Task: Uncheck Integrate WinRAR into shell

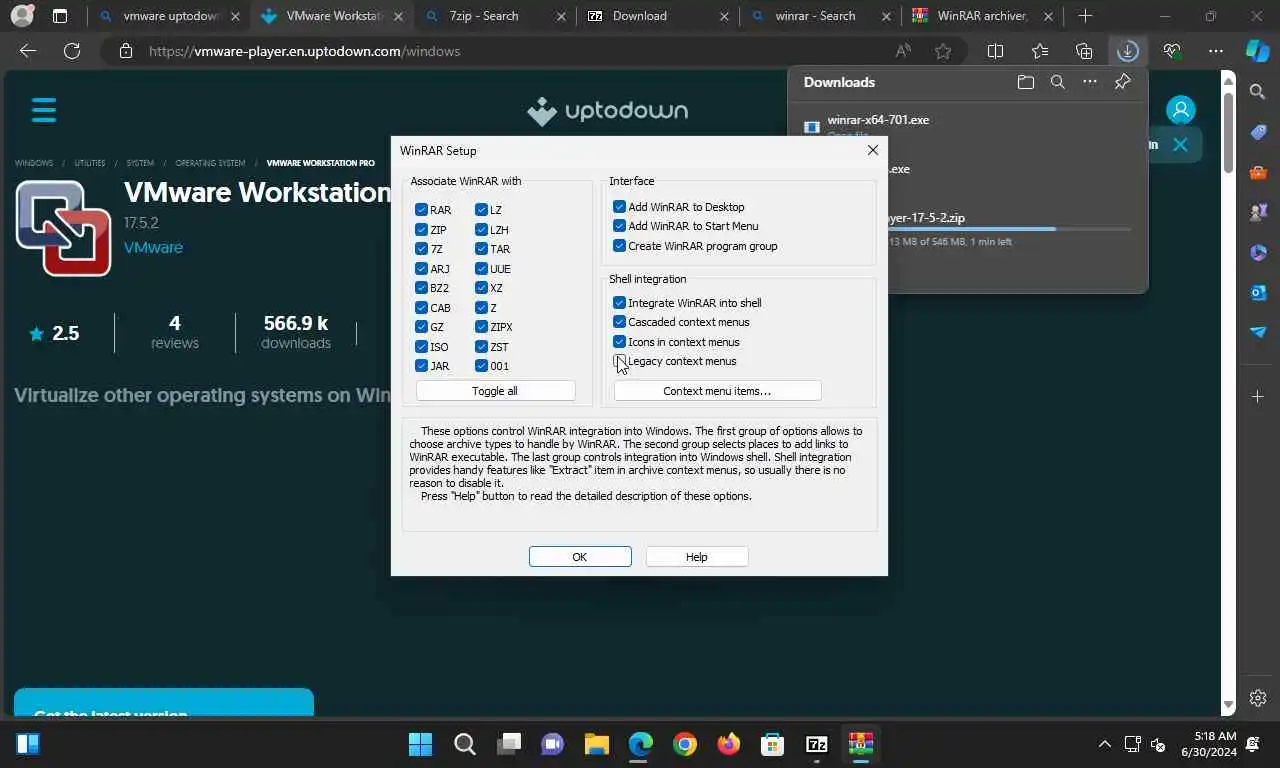Action: click(x=619, y=303)
